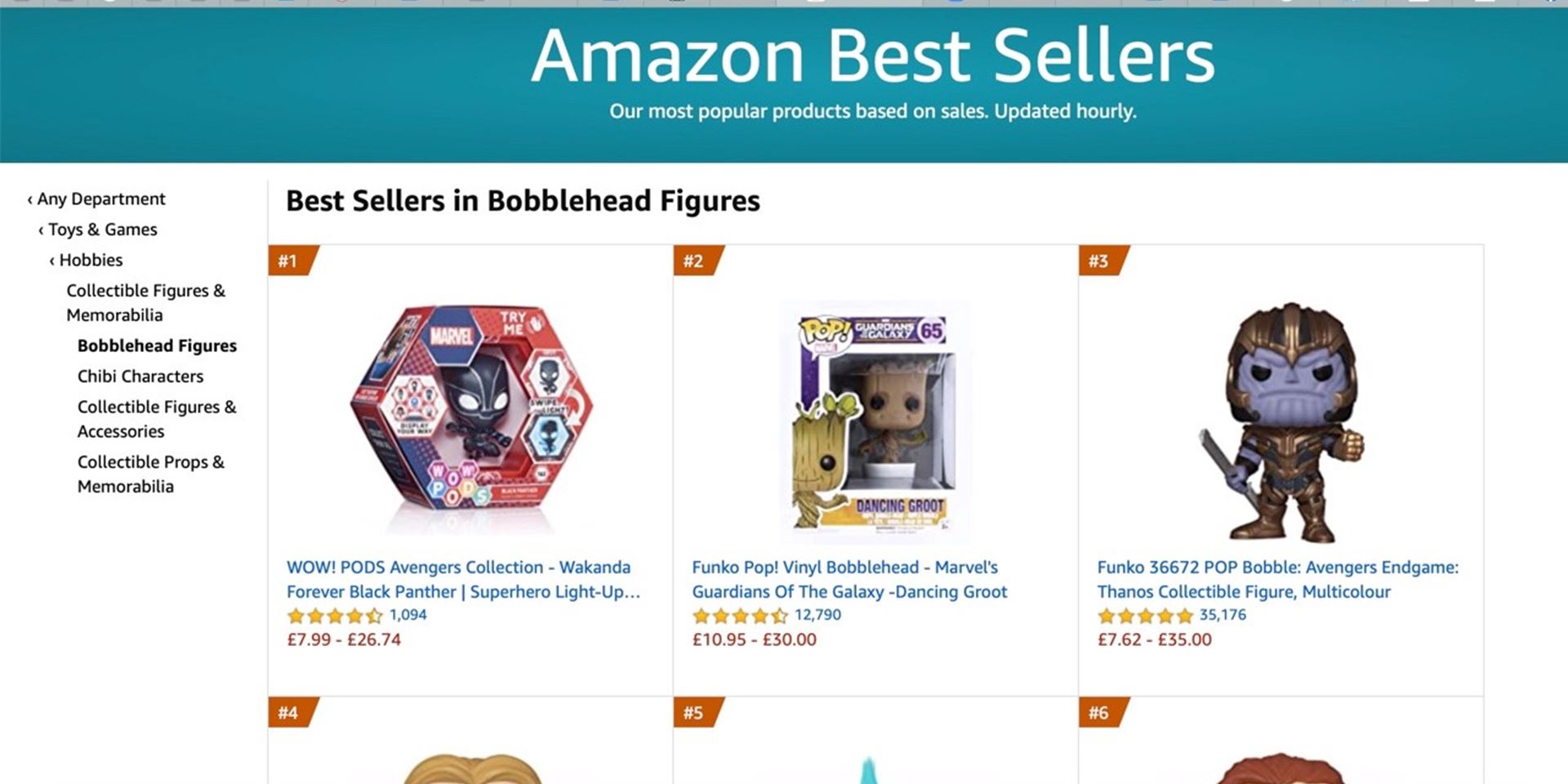Open the Dancing Groot Funko Pop image

tap(874, 420)
